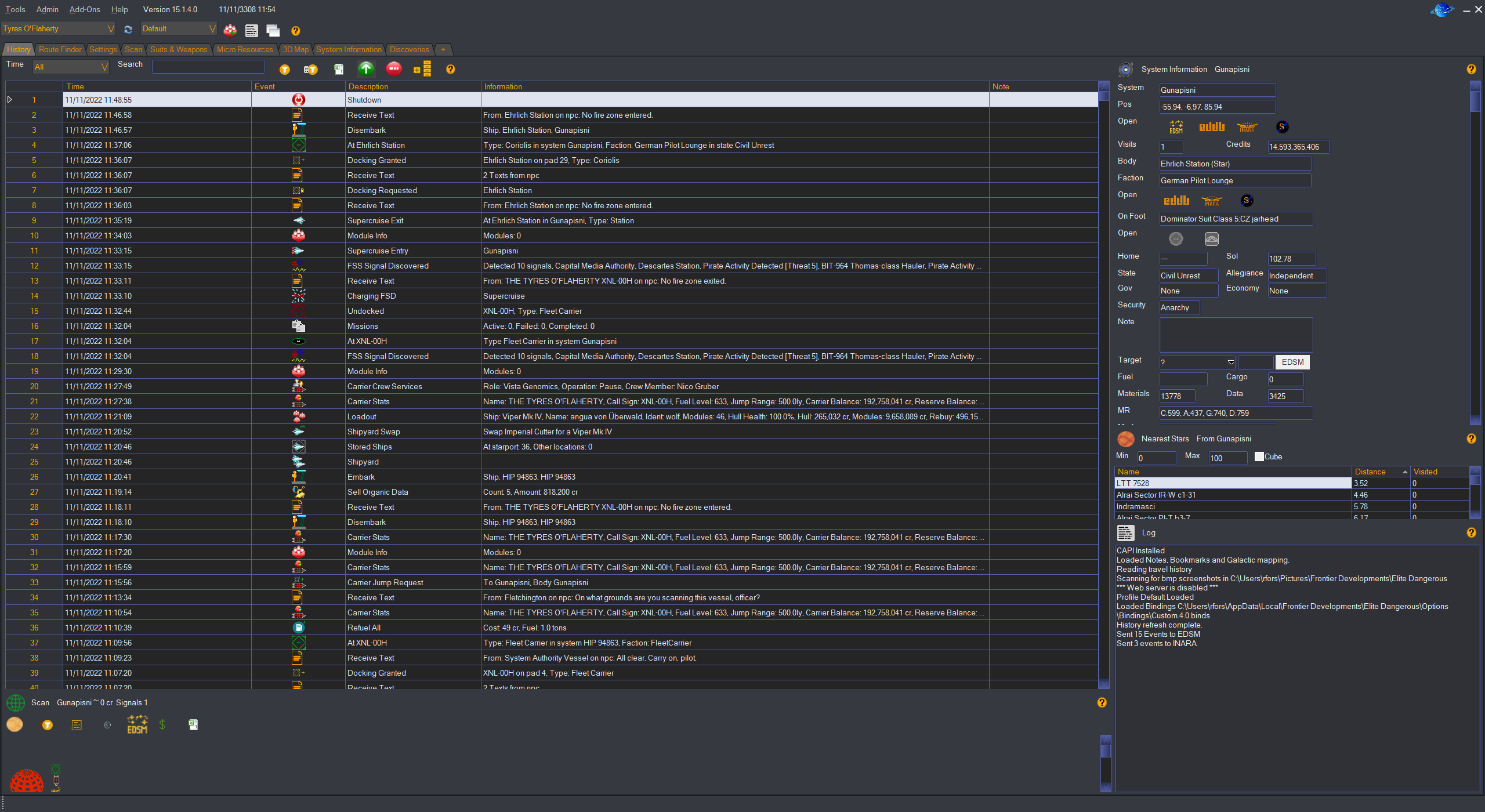
Task: Click the System Information panel scrollbar
Action: [1475, 252]
